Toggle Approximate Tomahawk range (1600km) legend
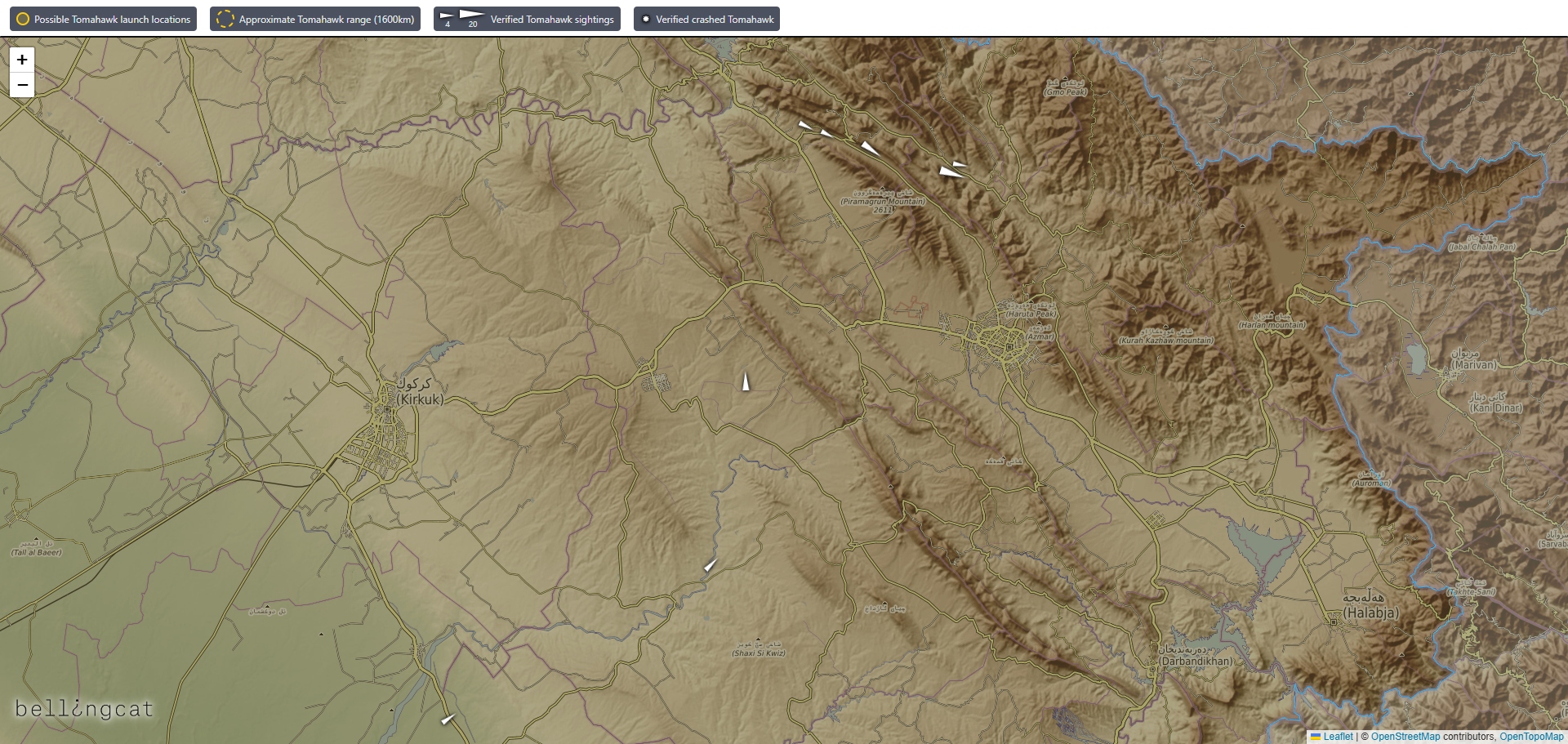This screenshot has height=744, width=1568. click(315, 19)
